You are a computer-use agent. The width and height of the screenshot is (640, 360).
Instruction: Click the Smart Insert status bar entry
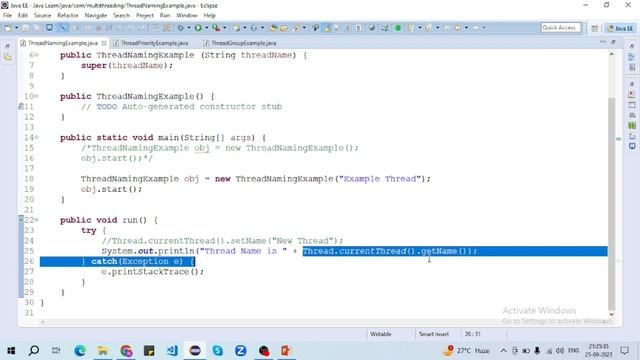coord(434,334)
